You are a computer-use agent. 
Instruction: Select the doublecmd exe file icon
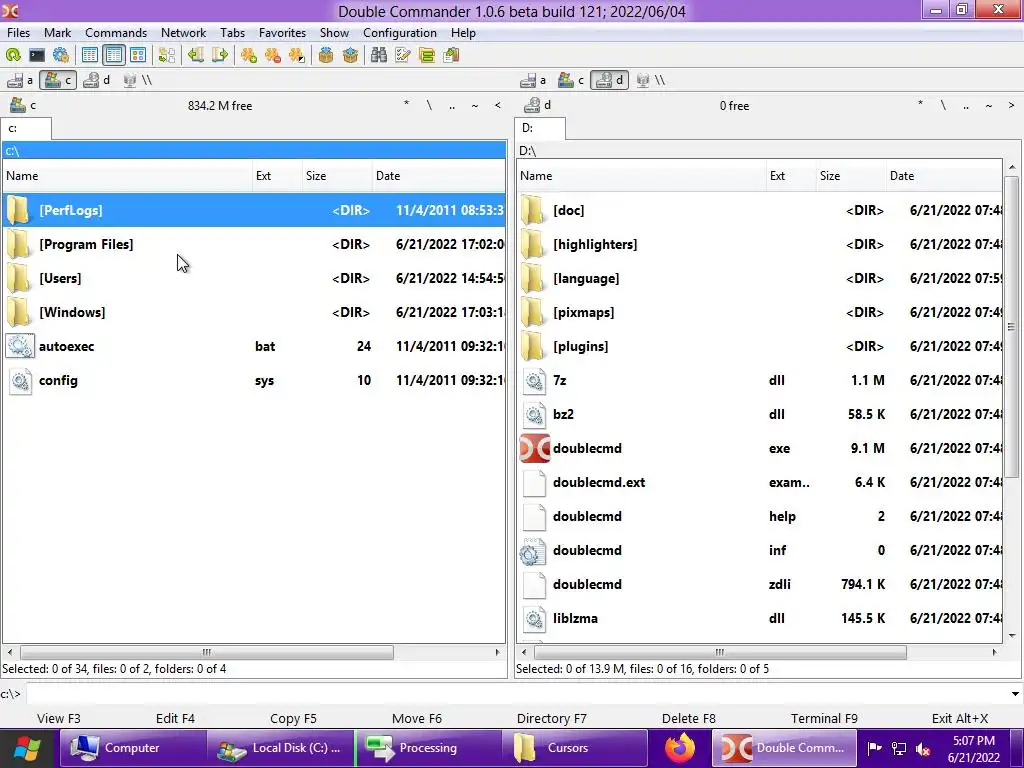click(535, 448)
